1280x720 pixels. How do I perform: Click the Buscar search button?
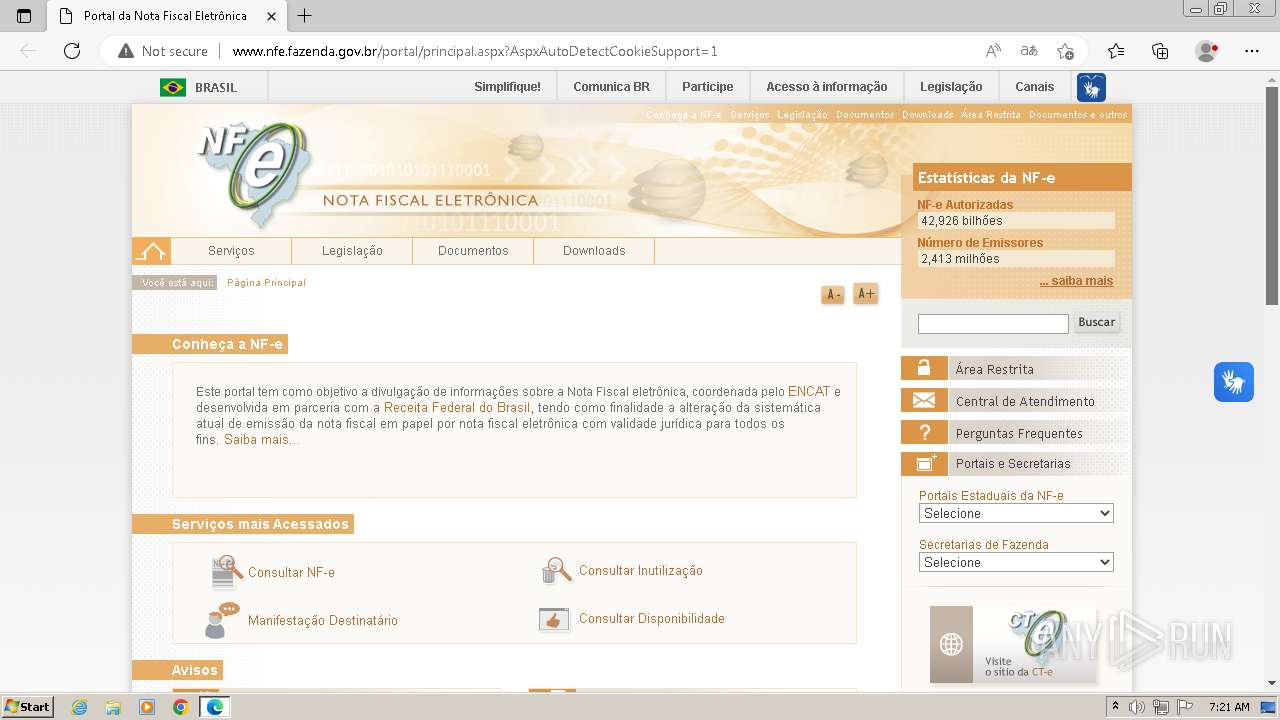1096,322
